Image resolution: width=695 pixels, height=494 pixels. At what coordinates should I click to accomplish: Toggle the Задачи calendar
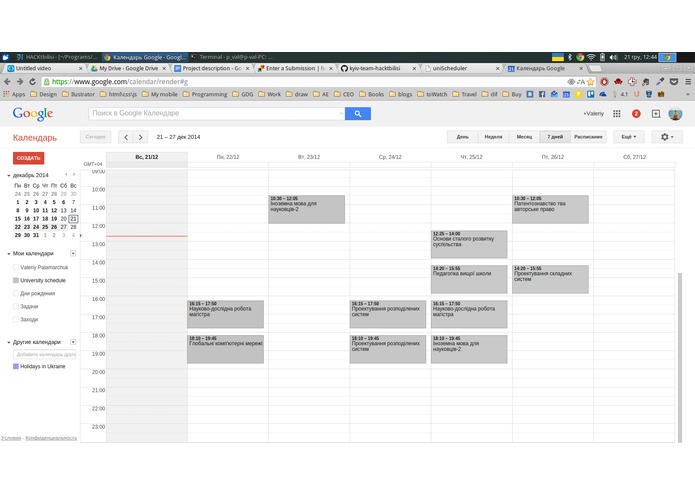[16, 306]
